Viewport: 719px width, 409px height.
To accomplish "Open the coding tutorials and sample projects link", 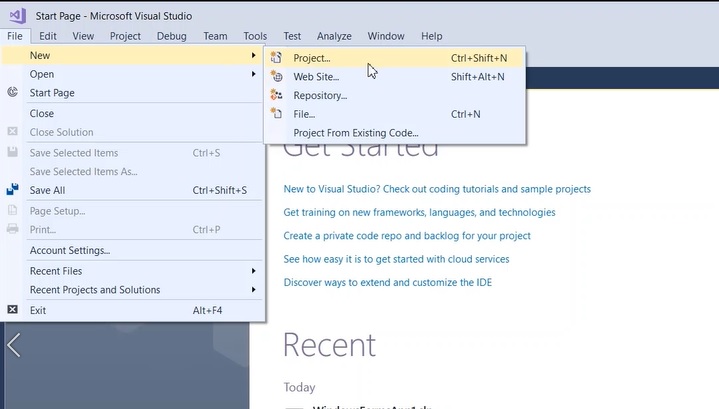I will [x=437, y=189].
